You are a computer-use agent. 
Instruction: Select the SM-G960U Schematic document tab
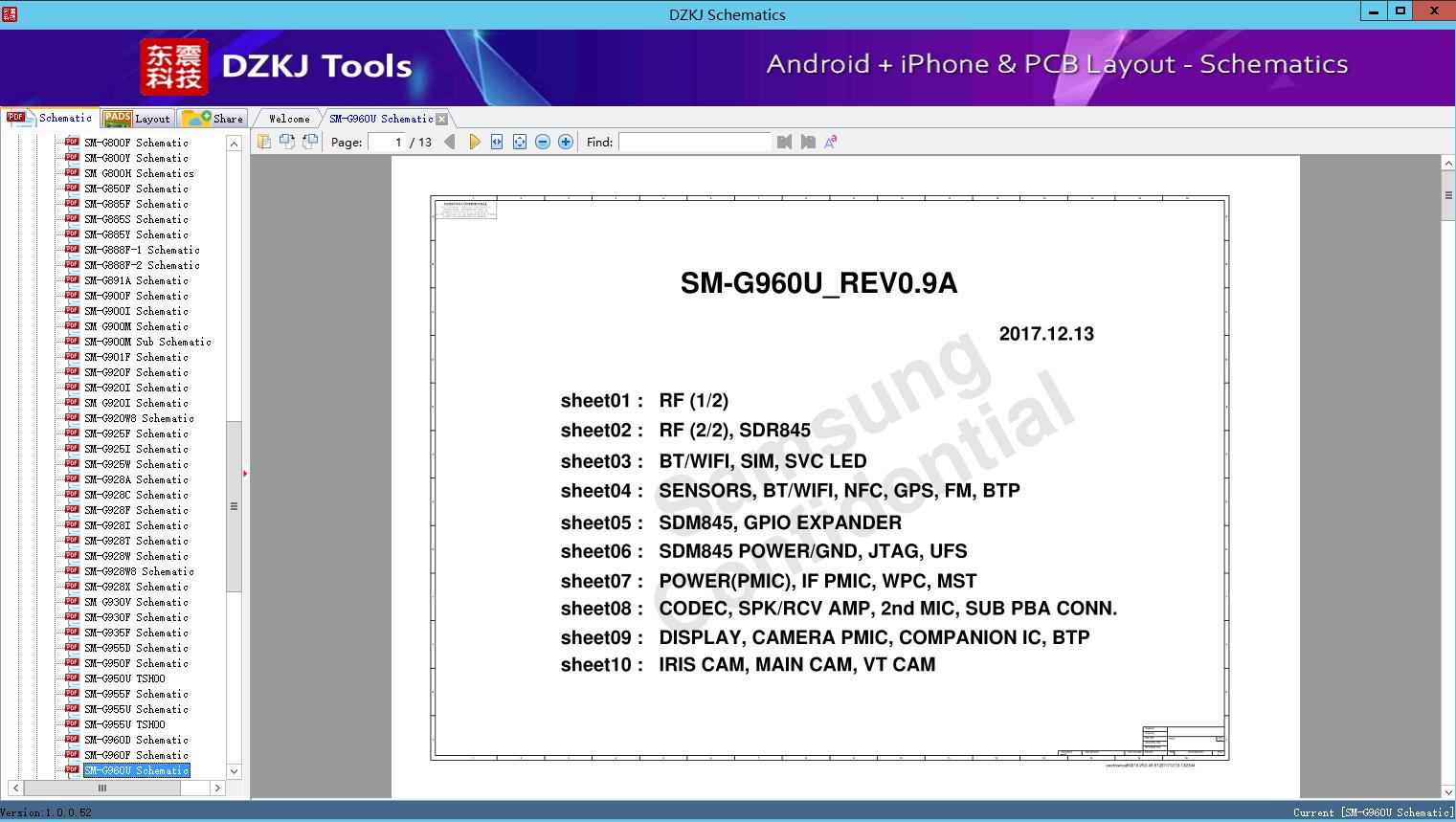[381, 119]
